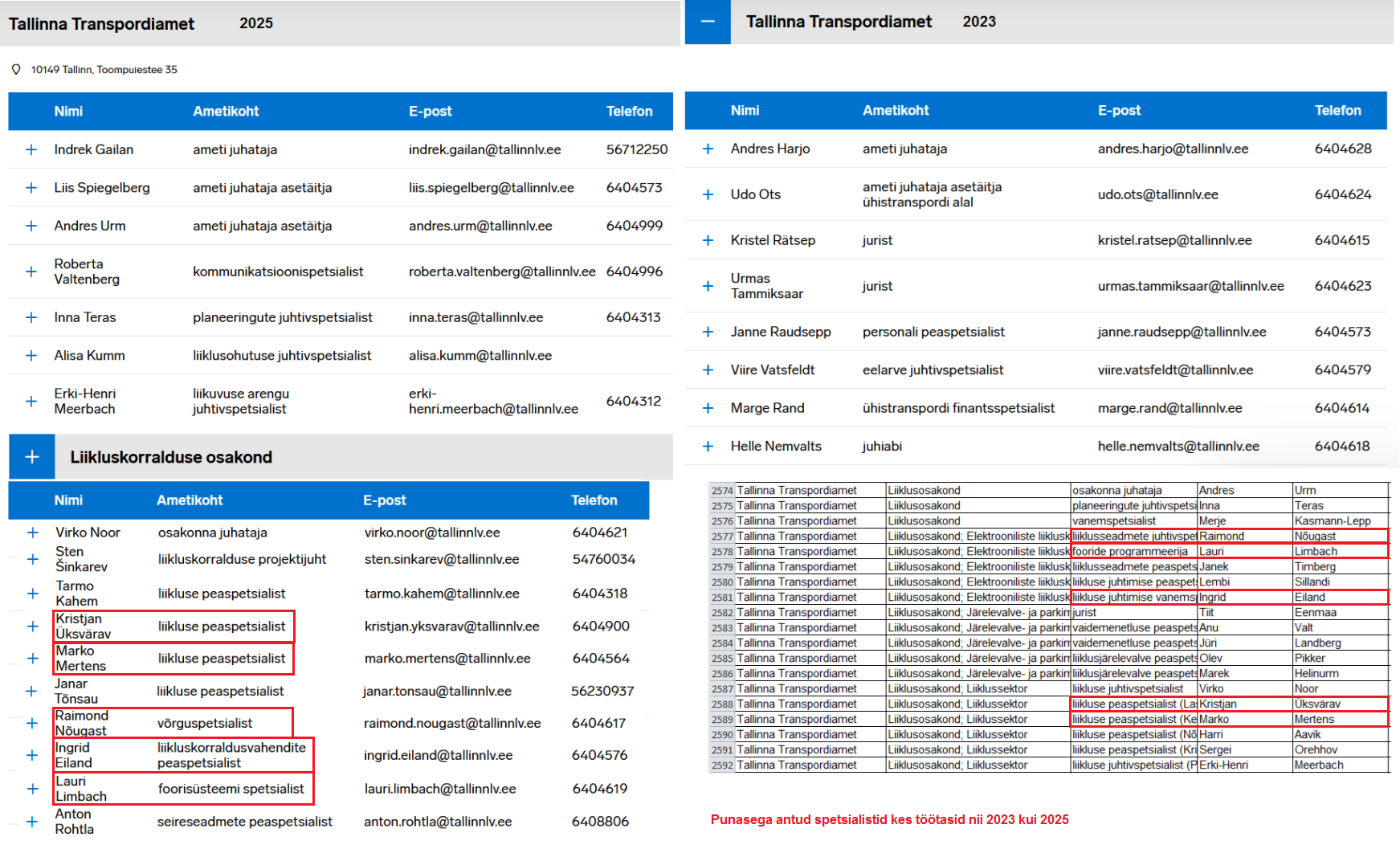Click email indrek.gailan@tallinnlv.ee

(484, 150)
